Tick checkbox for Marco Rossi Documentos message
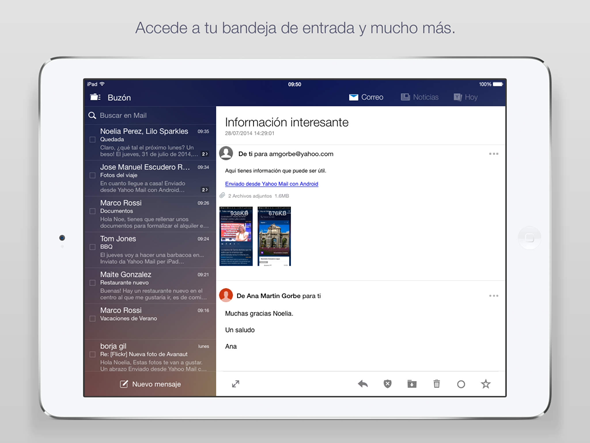This screenshot has height=443, width=590. [92, 211]
